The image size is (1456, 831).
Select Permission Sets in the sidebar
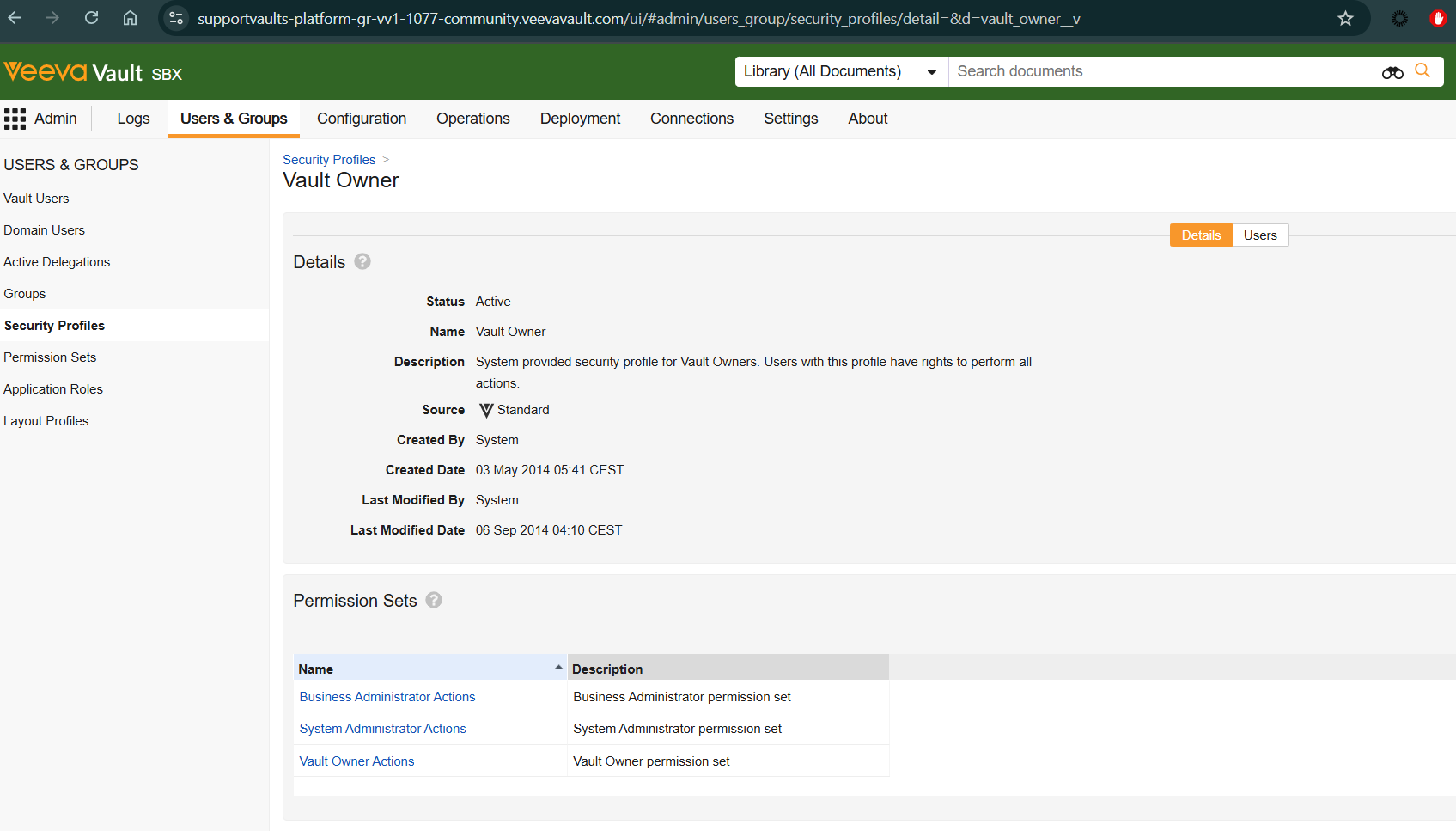click(50, 357)
